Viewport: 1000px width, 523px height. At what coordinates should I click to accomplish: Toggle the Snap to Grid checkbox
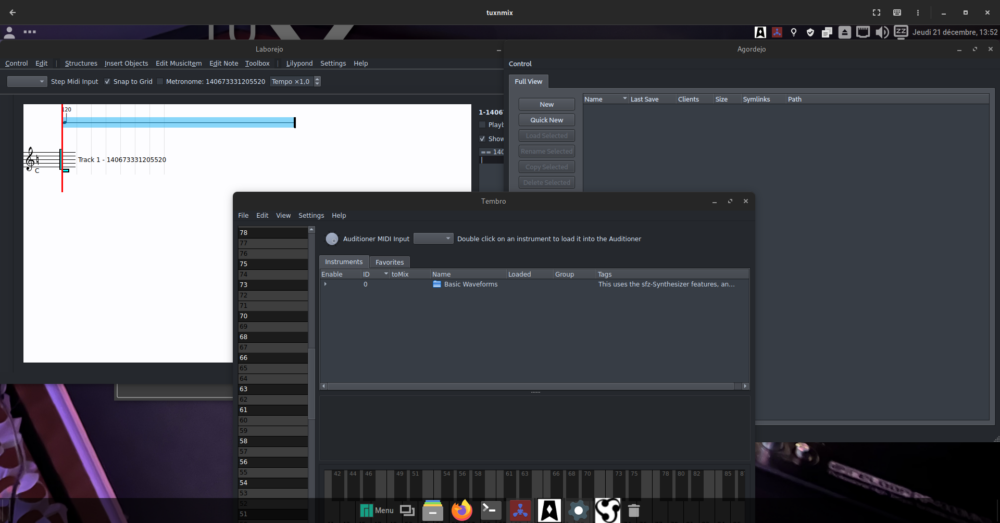point(107,82)
